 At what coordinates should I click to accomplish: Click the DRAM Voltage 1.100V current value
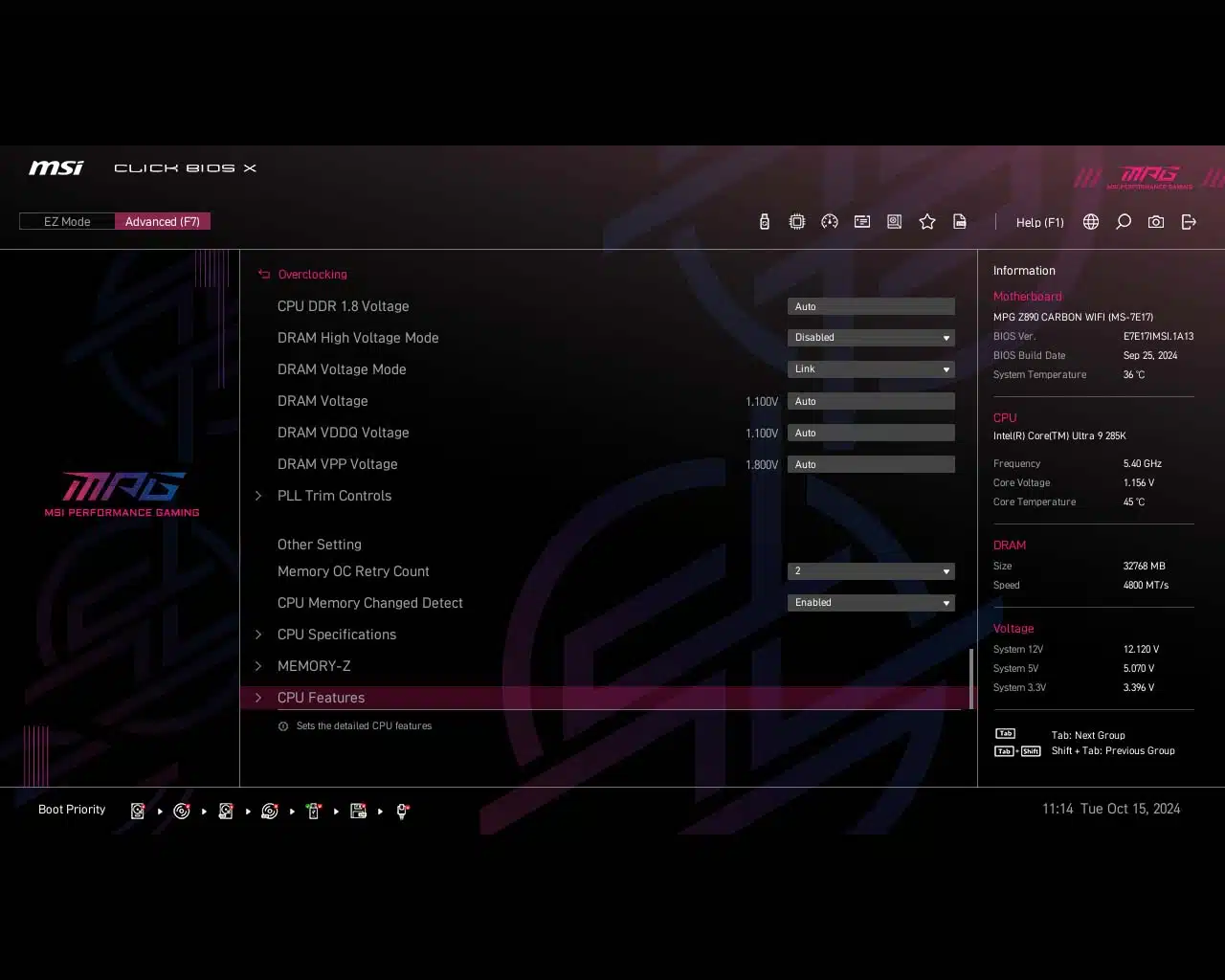(762, 402)
